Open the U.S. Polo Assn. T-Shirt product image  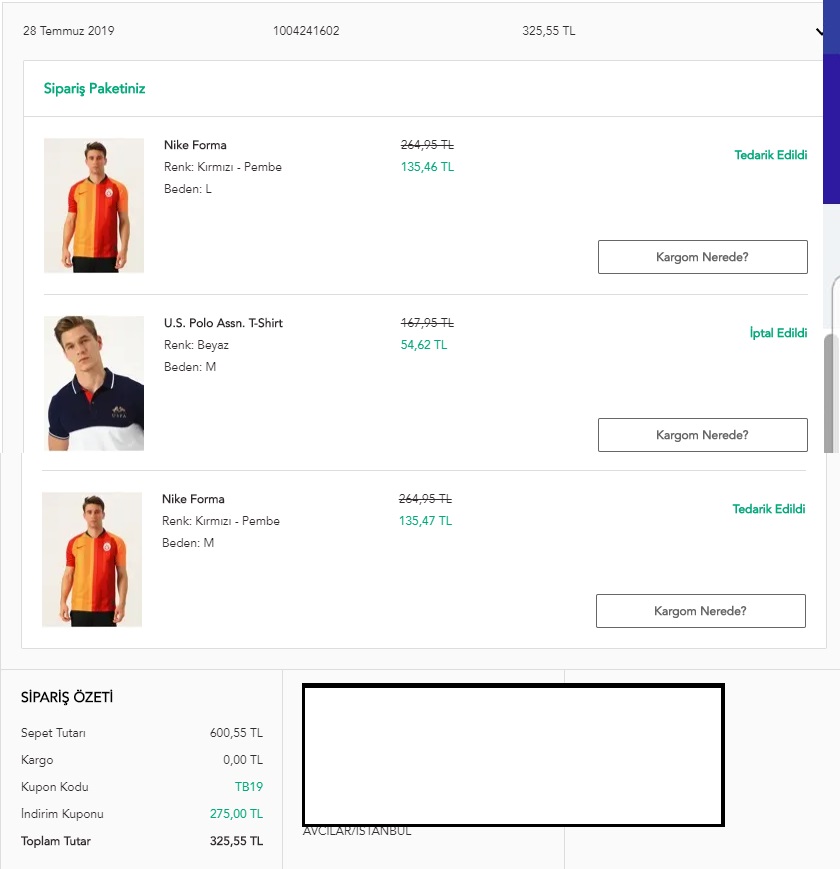pos(94,384)
